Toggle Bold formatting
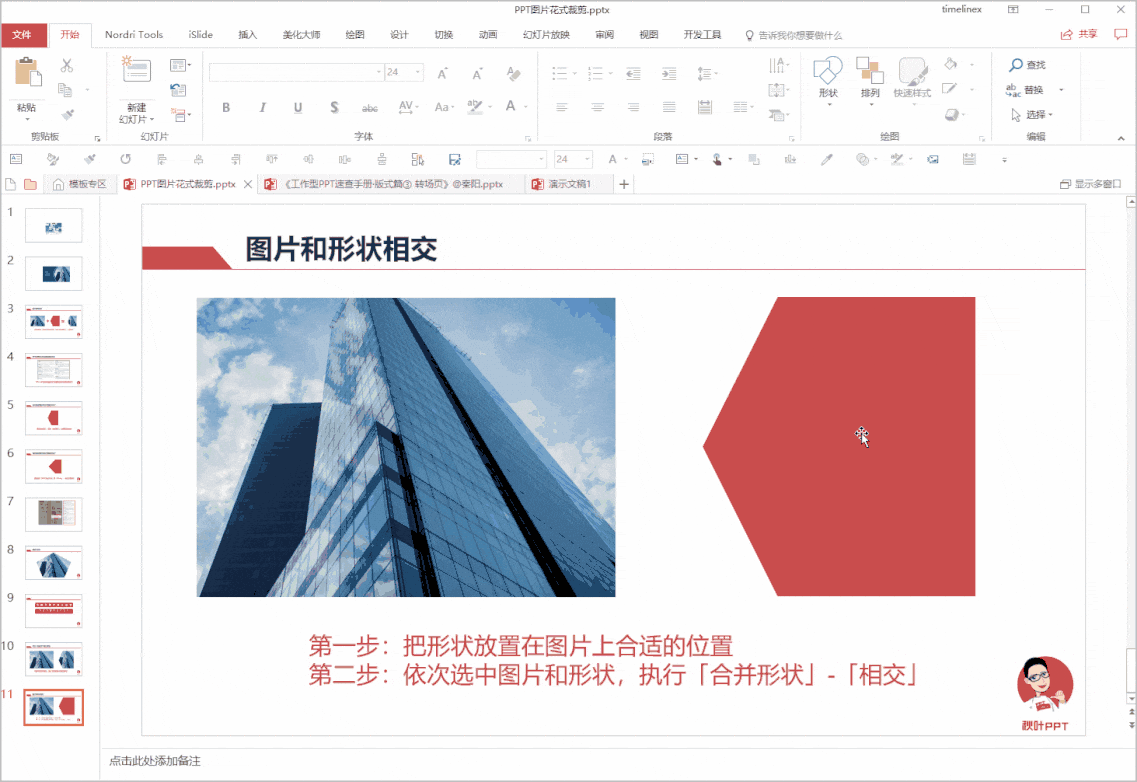The width and height of the screenshot is (1137, 782). point(226,107)
